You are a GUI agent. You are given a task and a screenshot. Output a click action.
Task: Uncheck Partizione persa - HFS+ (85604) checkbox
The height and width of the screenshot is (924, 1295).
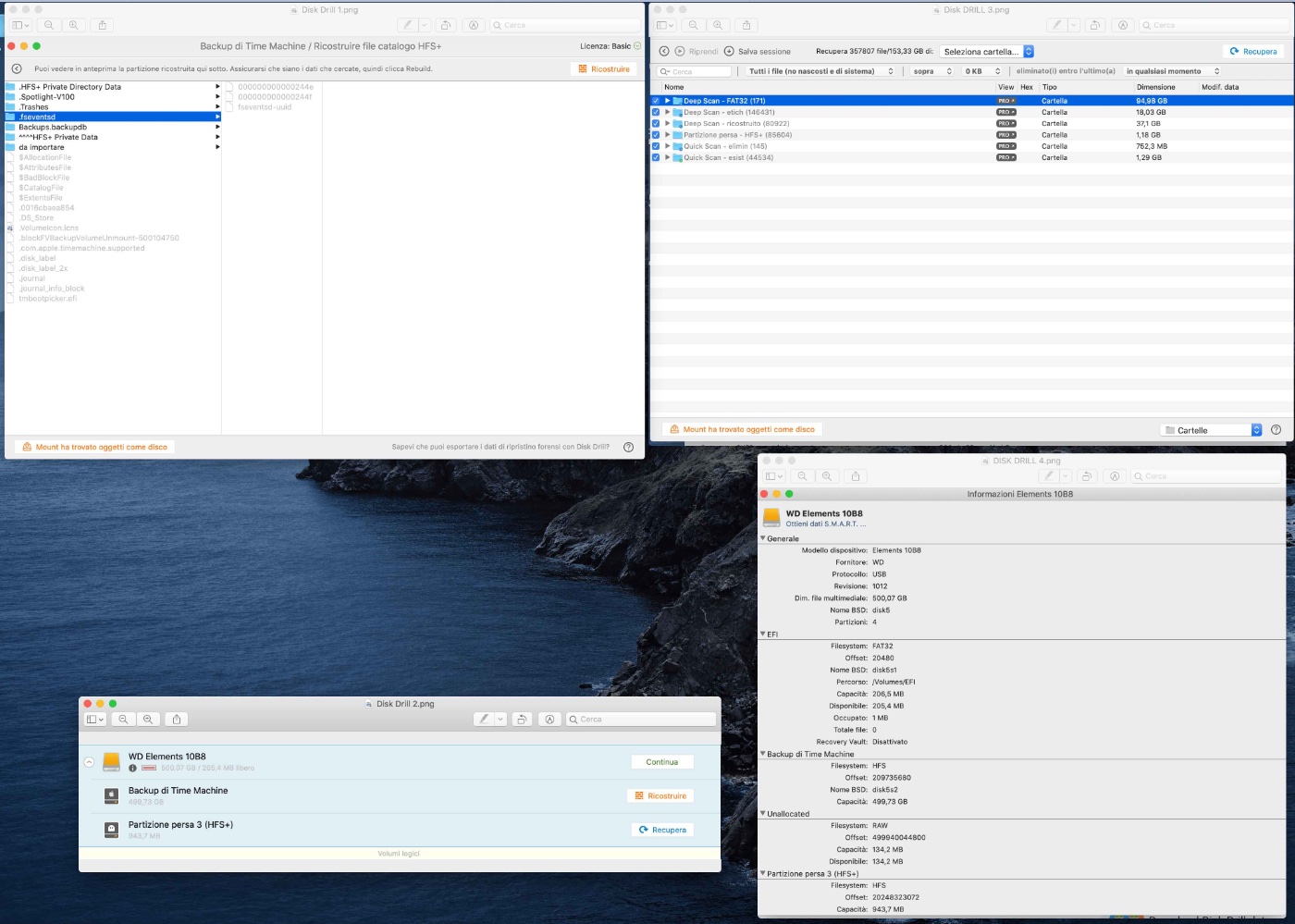[x=656, y=135]
